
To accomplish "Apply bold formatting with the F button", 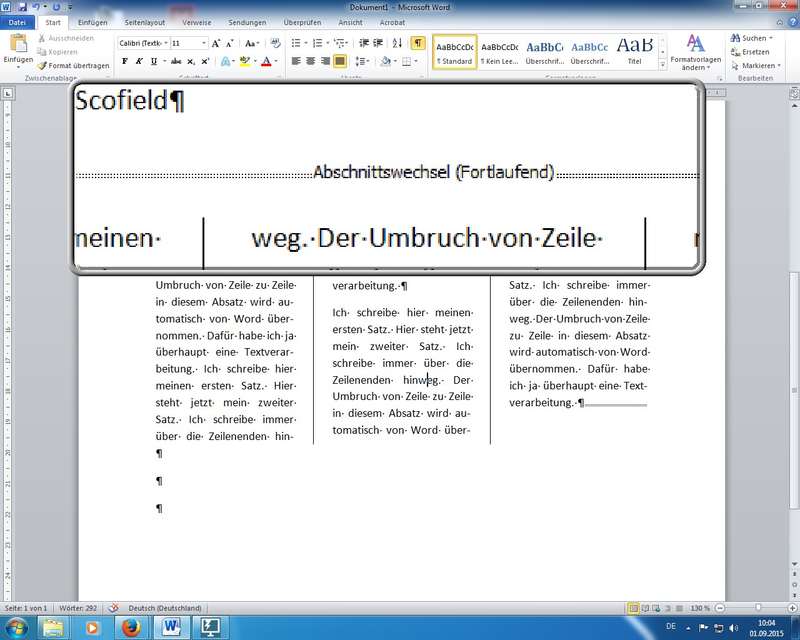I will (125, 61).
